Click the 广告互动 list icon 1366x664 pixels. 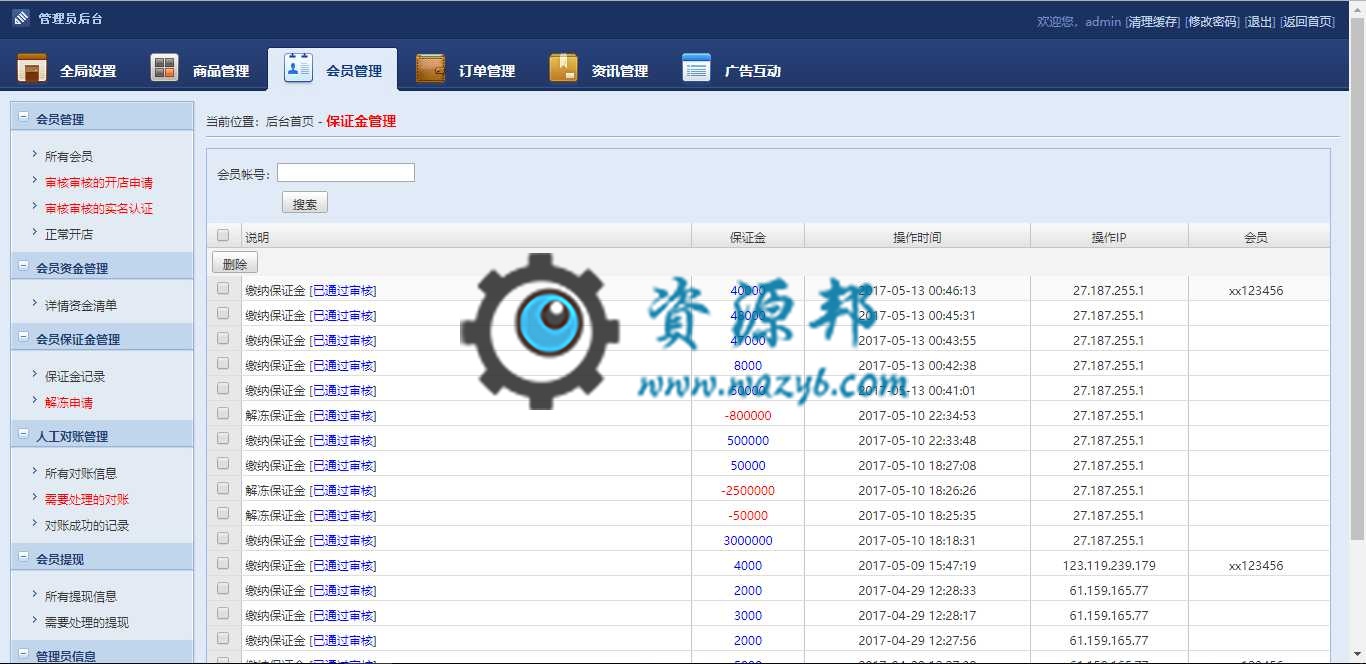[x=696, y=68]
